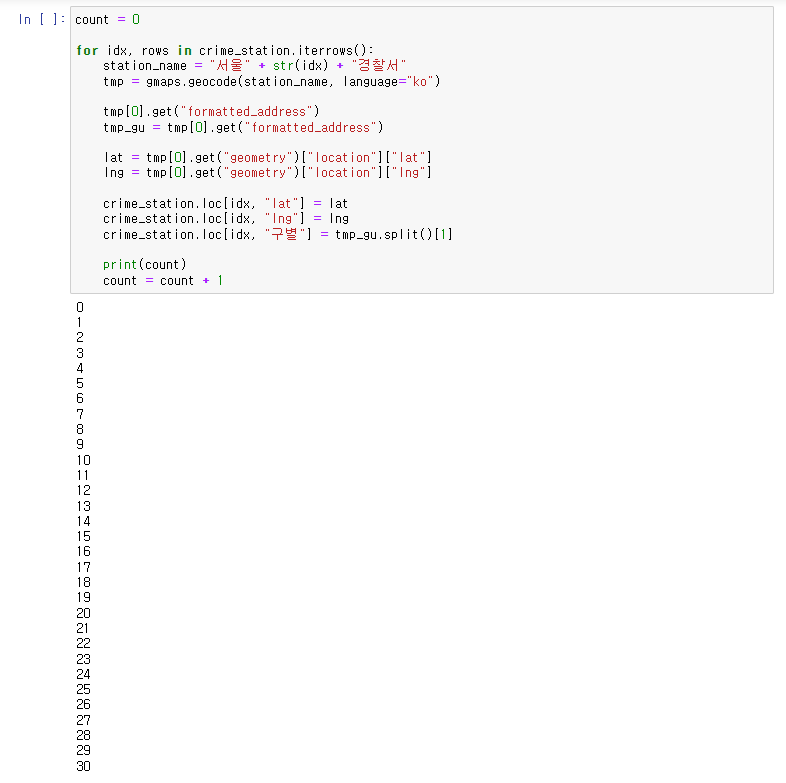Click the crime_station.loc "lat" assignment line

coord(226,204)
